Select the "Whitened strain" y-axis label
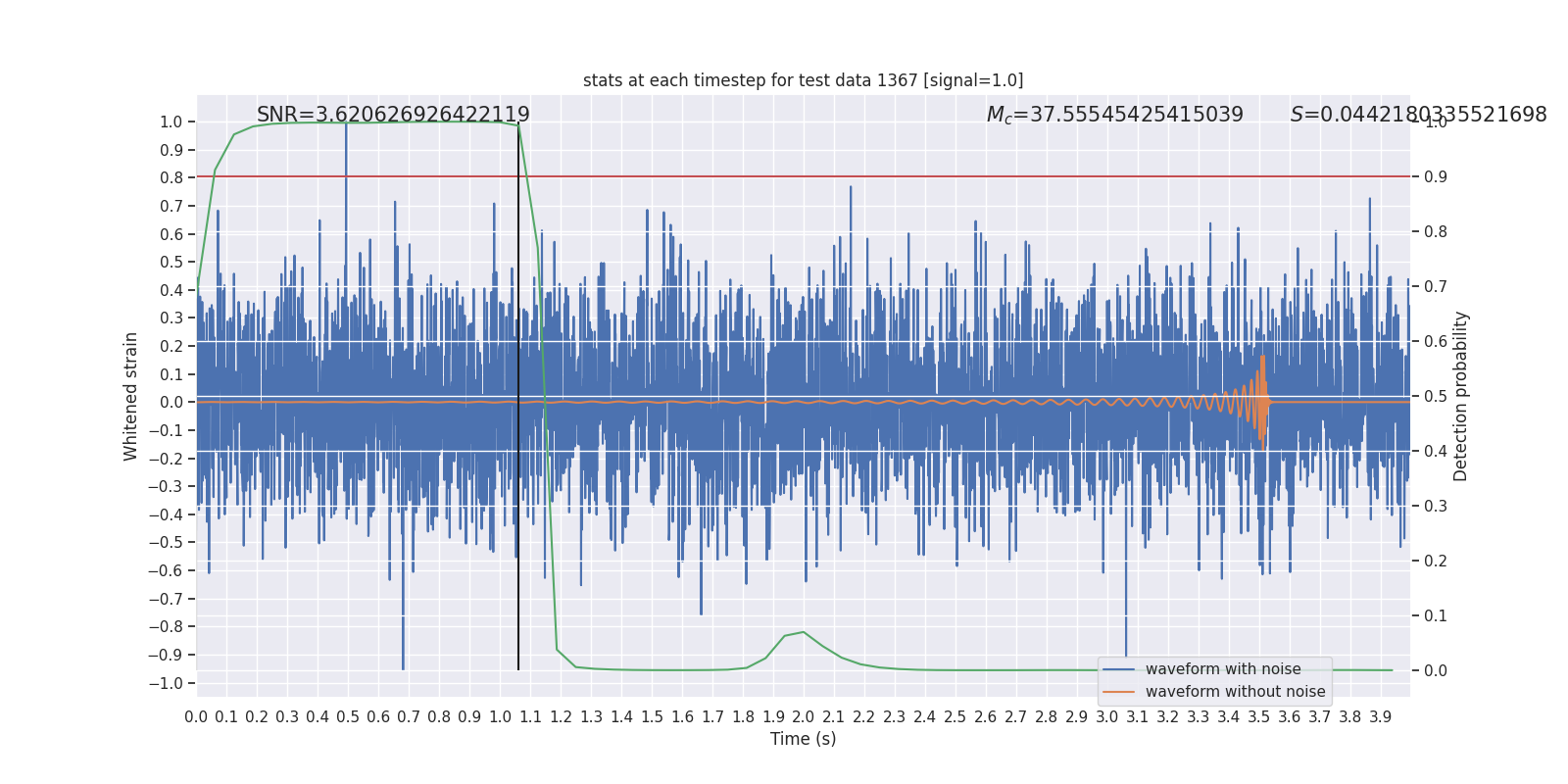 point(131,396)
